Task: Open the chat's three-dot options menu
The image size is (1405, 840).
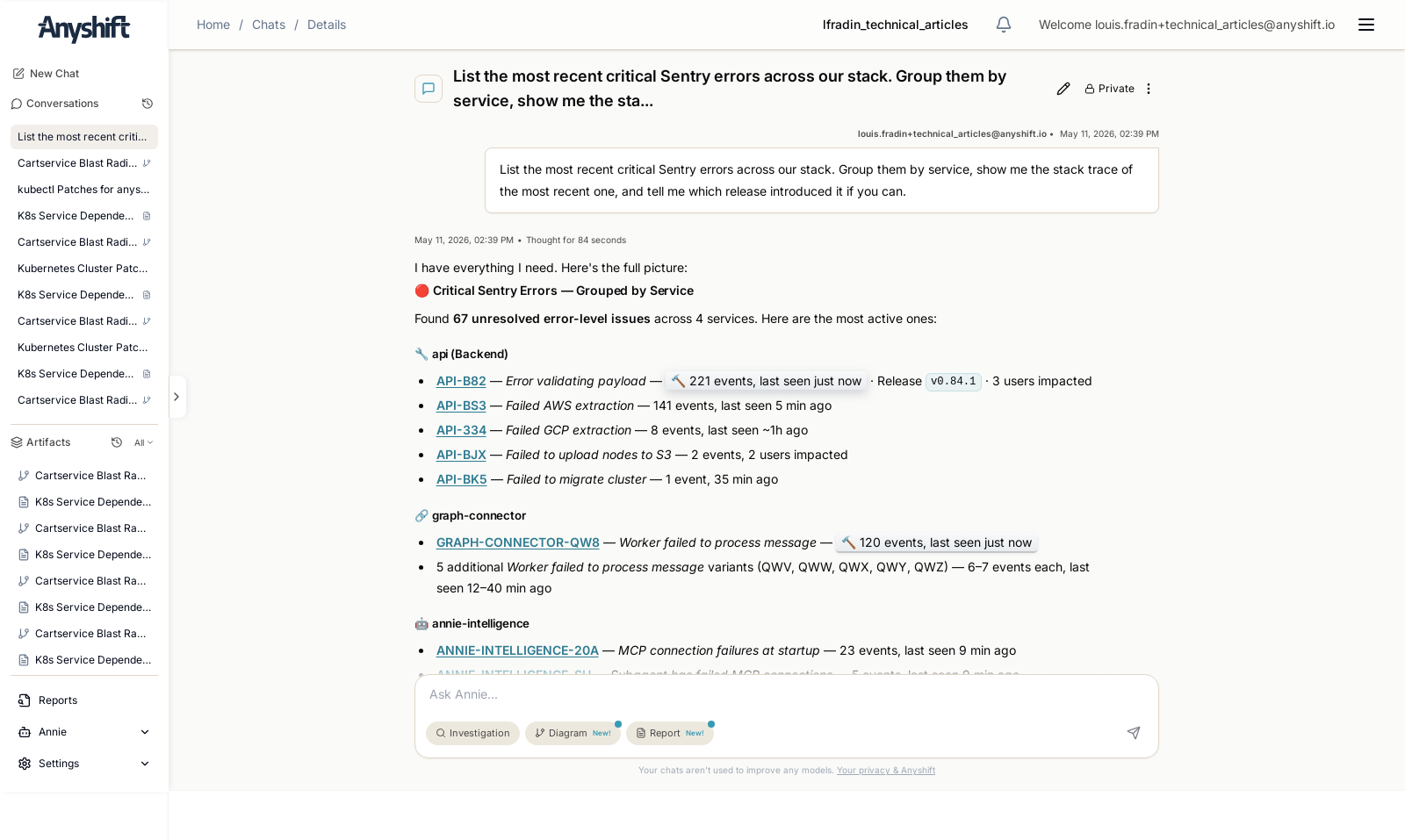Action: (x=1149, y=89)
